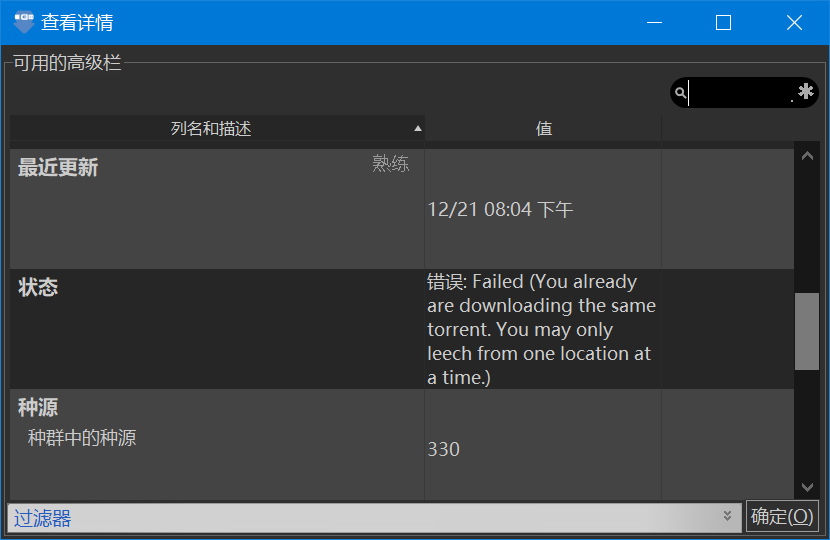830x540 pixels.
Task: Close the 查看详情 dialog
Action: click(794, 22)
